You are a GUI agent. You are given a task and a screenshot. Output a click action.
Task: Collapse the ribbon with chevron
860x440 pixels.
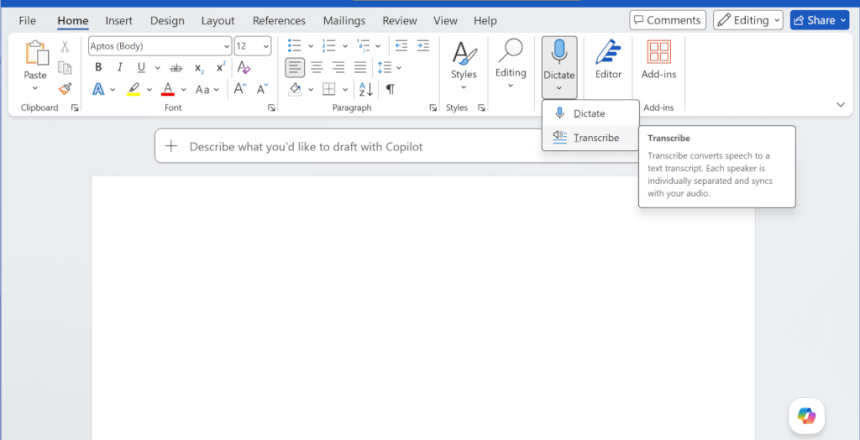click(x=840, y=105)
